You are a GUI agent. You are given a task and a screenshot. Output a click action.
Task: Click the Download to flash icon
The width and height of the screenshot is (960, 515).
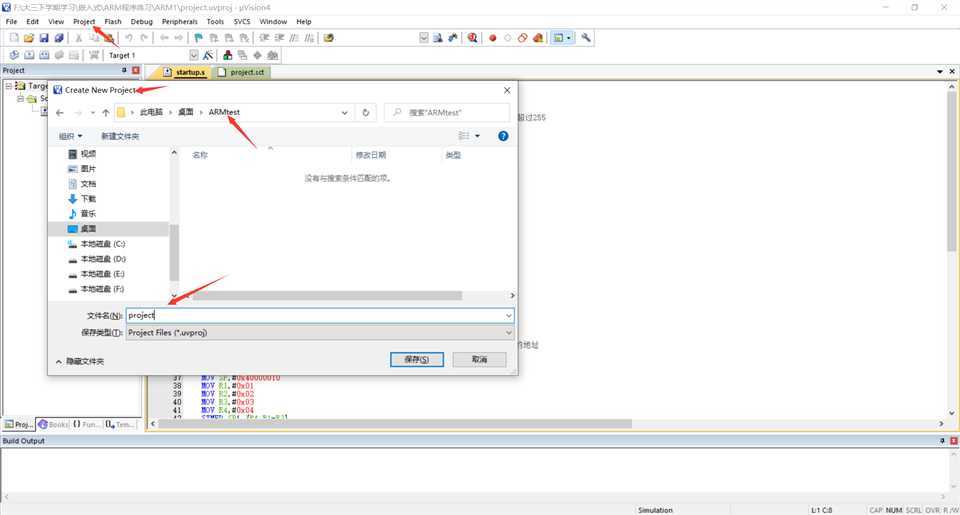(x=94, y=55)
